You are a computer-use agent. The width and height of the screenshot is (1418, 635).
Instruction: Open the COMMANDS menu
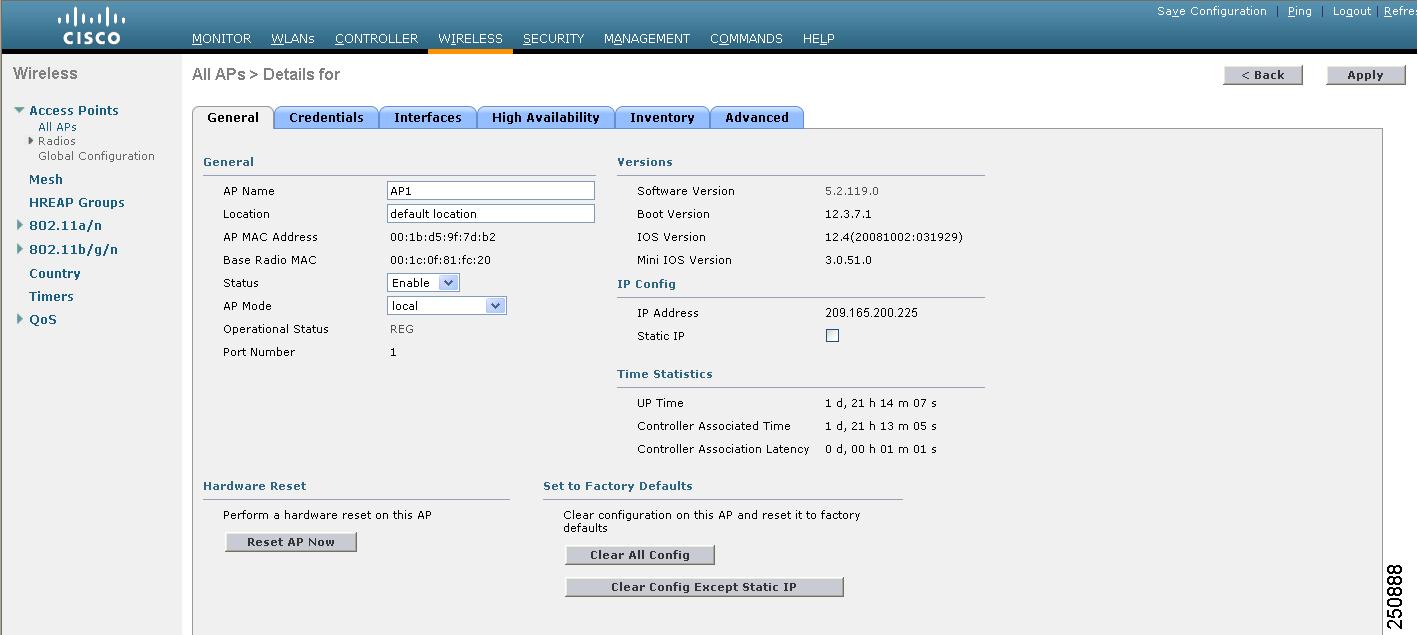pyautogui.click(x=746, y=39)
